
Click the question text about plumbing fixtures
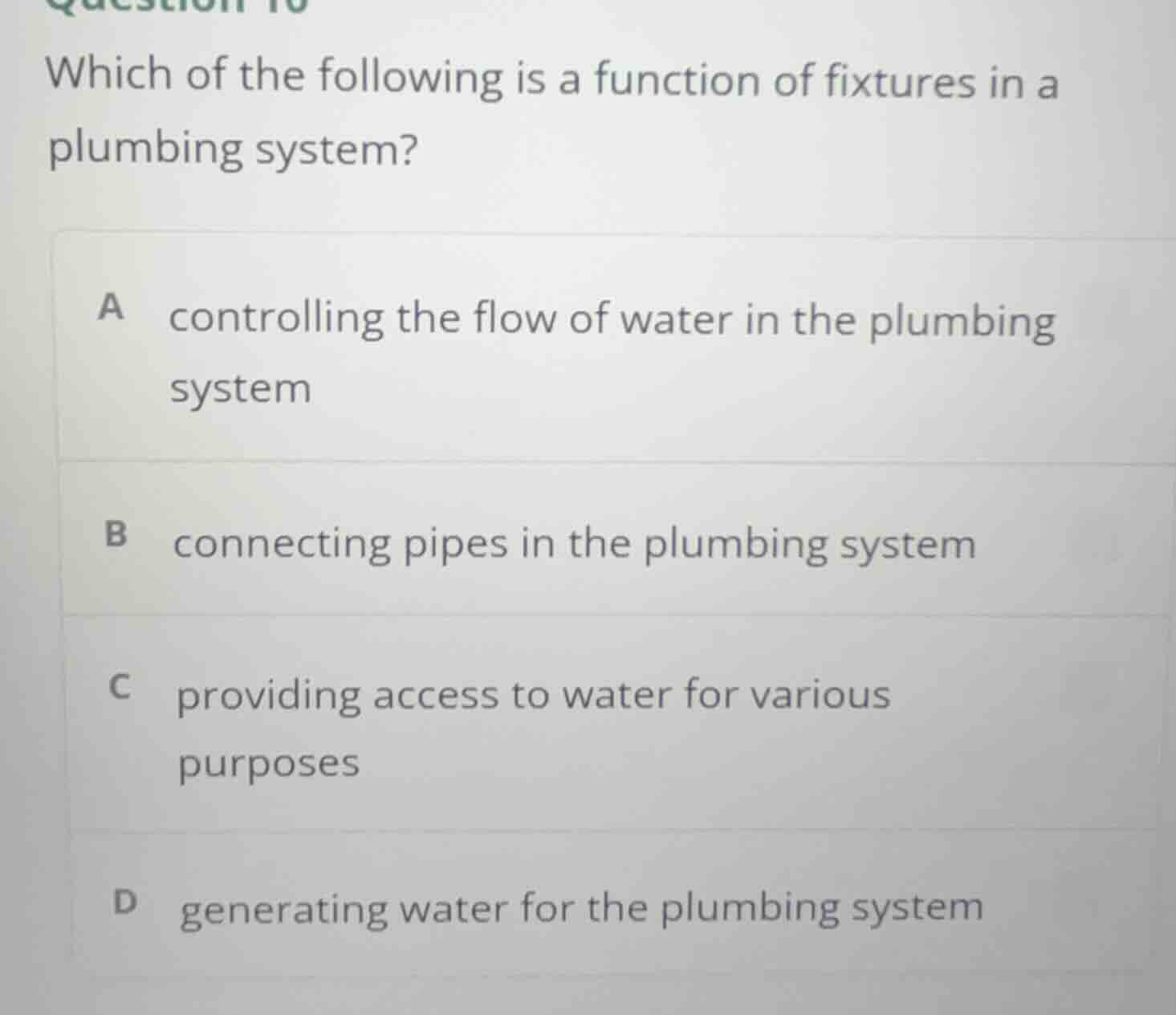pos(552,112)
